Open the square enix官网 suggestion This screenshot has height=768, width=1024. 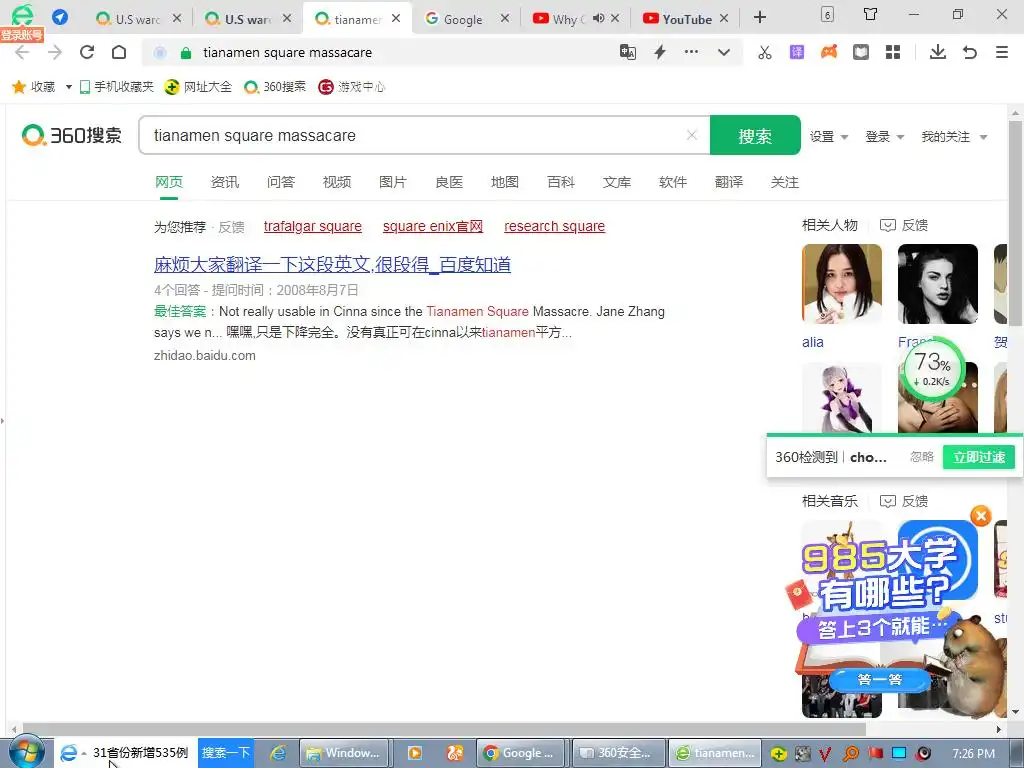pos(433,226)
